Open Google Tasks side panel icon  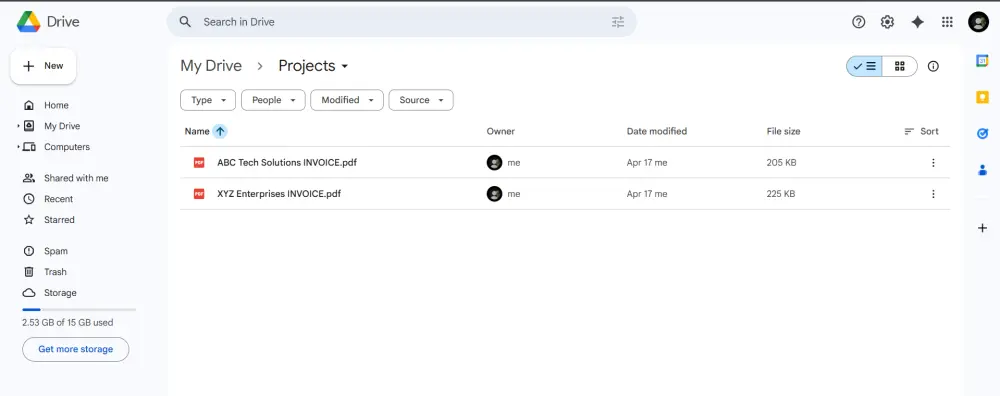pos(982,133)
